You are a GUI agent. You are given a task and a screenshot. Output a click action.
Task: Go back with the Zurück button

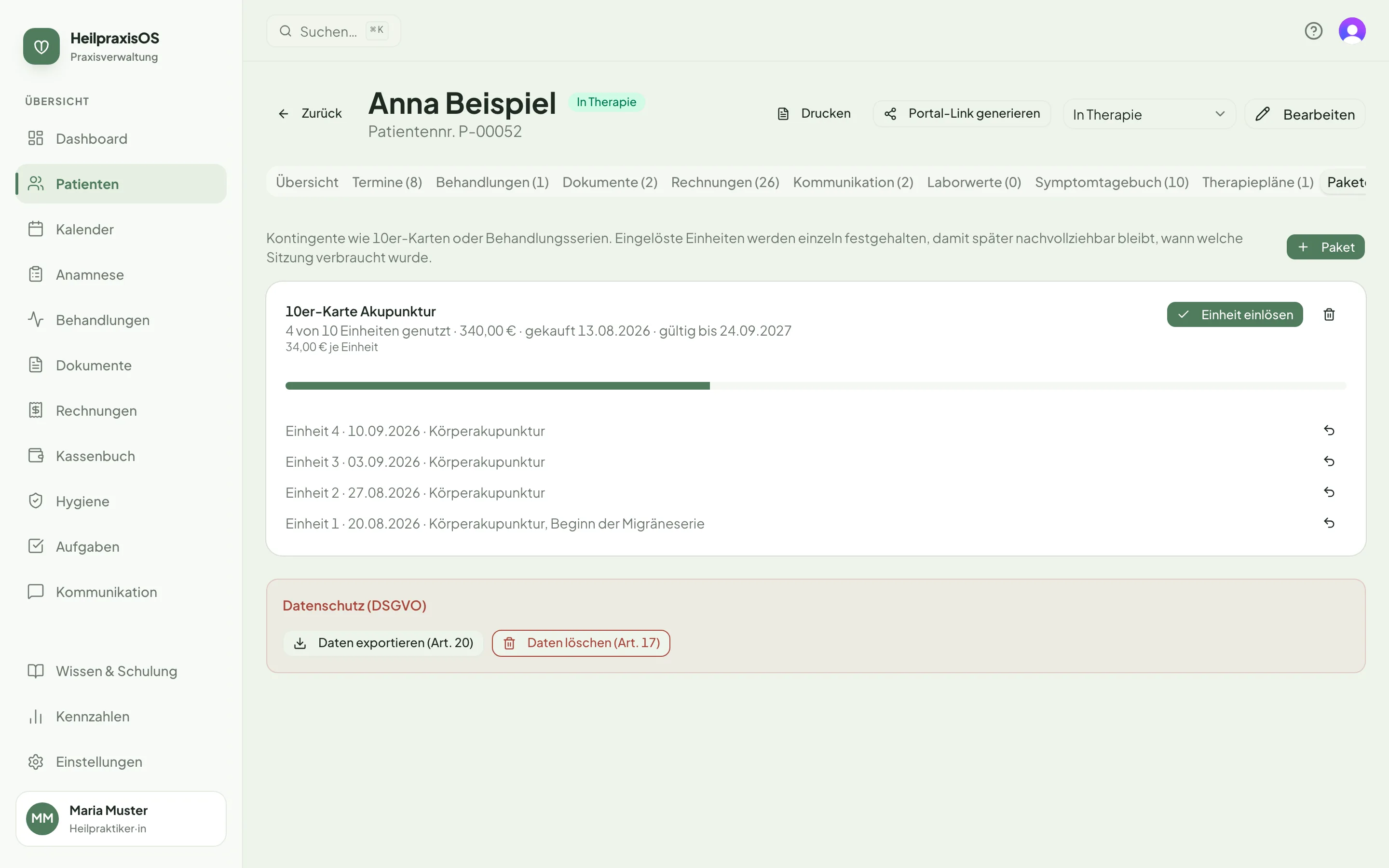point(310,114)
